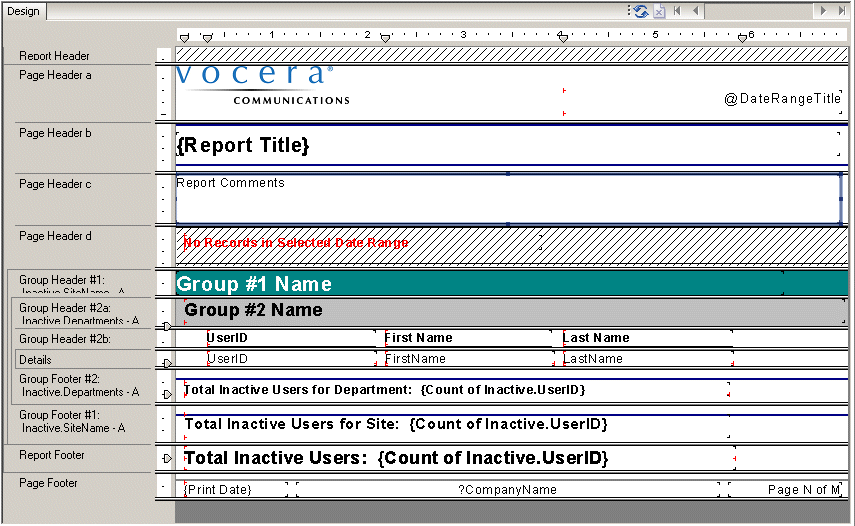This screenshot has height=526, width=855.
Task: Click the horizontal guideline marker beside Report Footer
Action: coord(167,458)
